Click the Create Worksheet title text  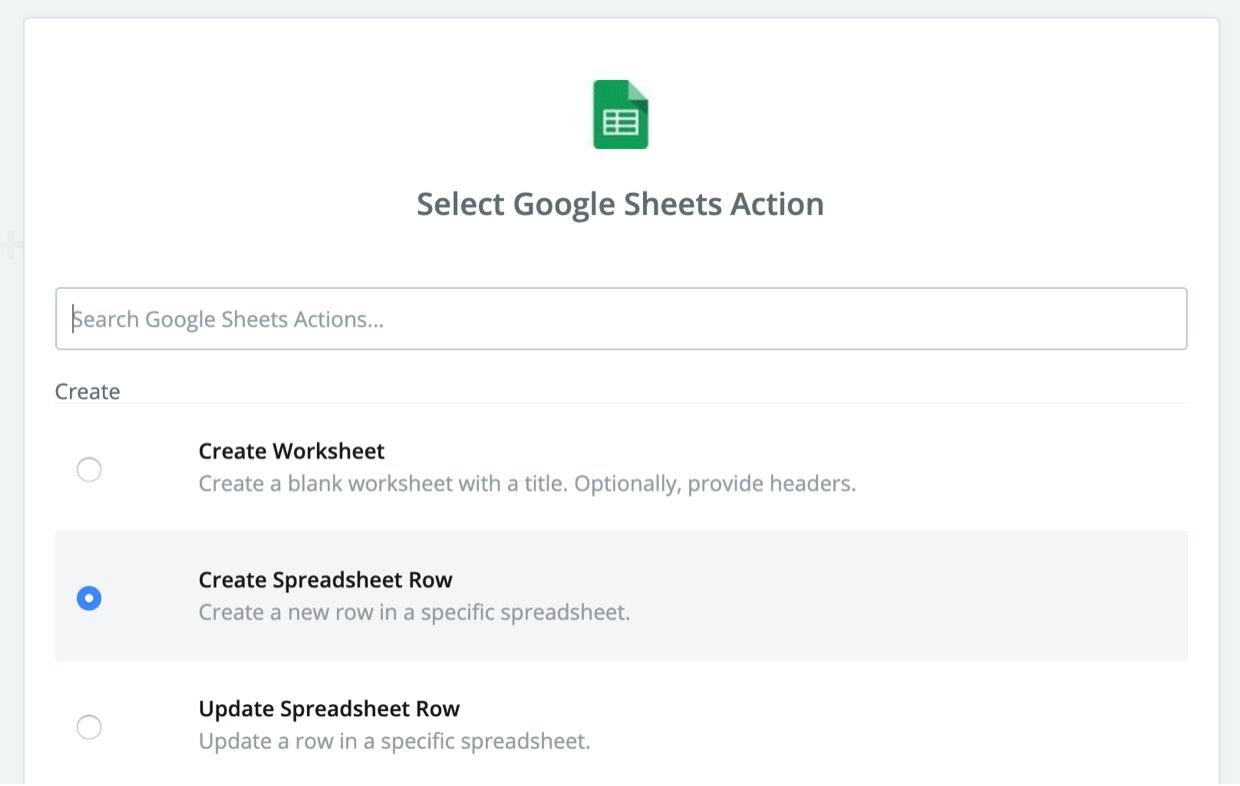pyautogui.click(x=292, y=451)
